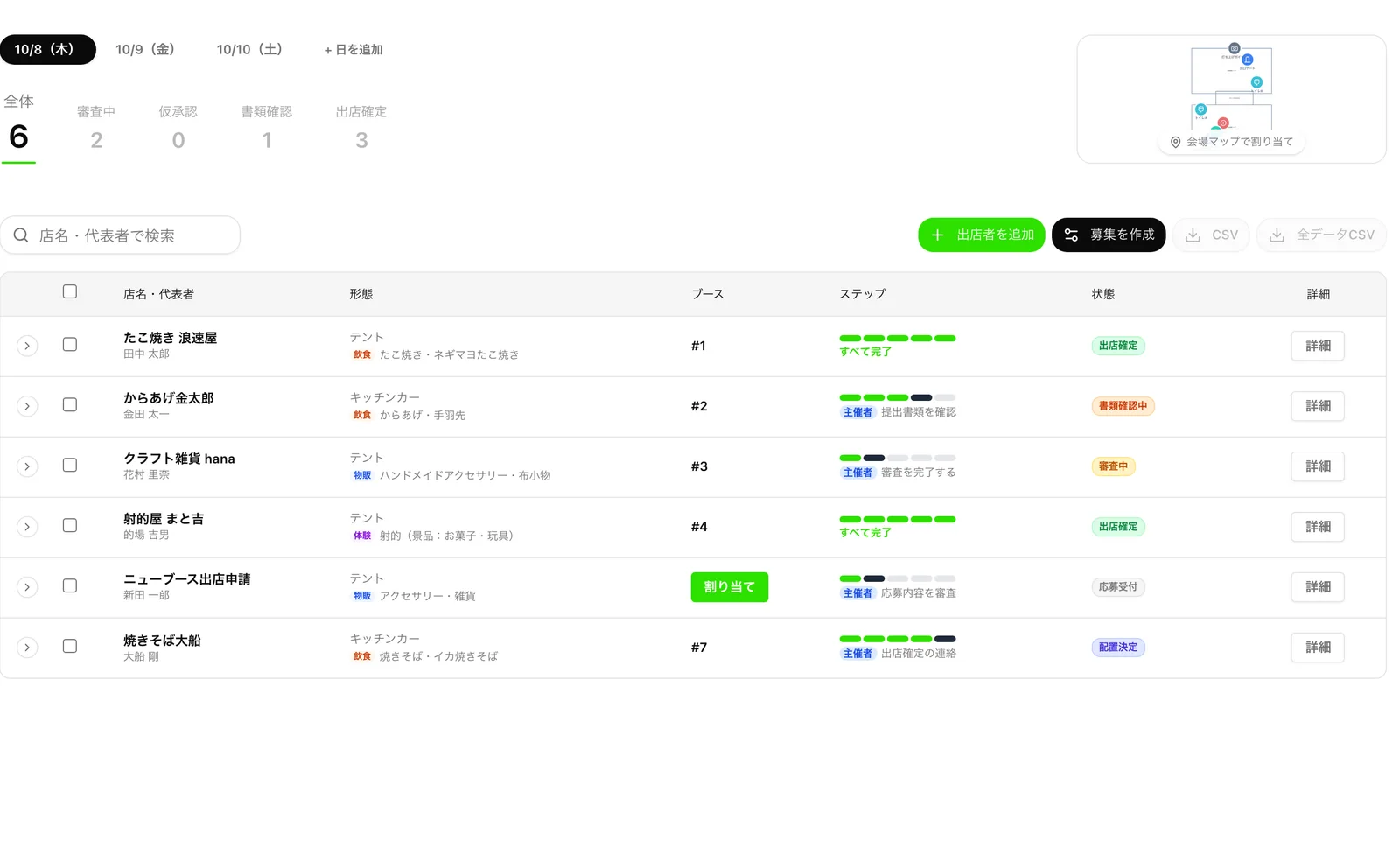Click the 出店者を追加 button

[982, 235]
